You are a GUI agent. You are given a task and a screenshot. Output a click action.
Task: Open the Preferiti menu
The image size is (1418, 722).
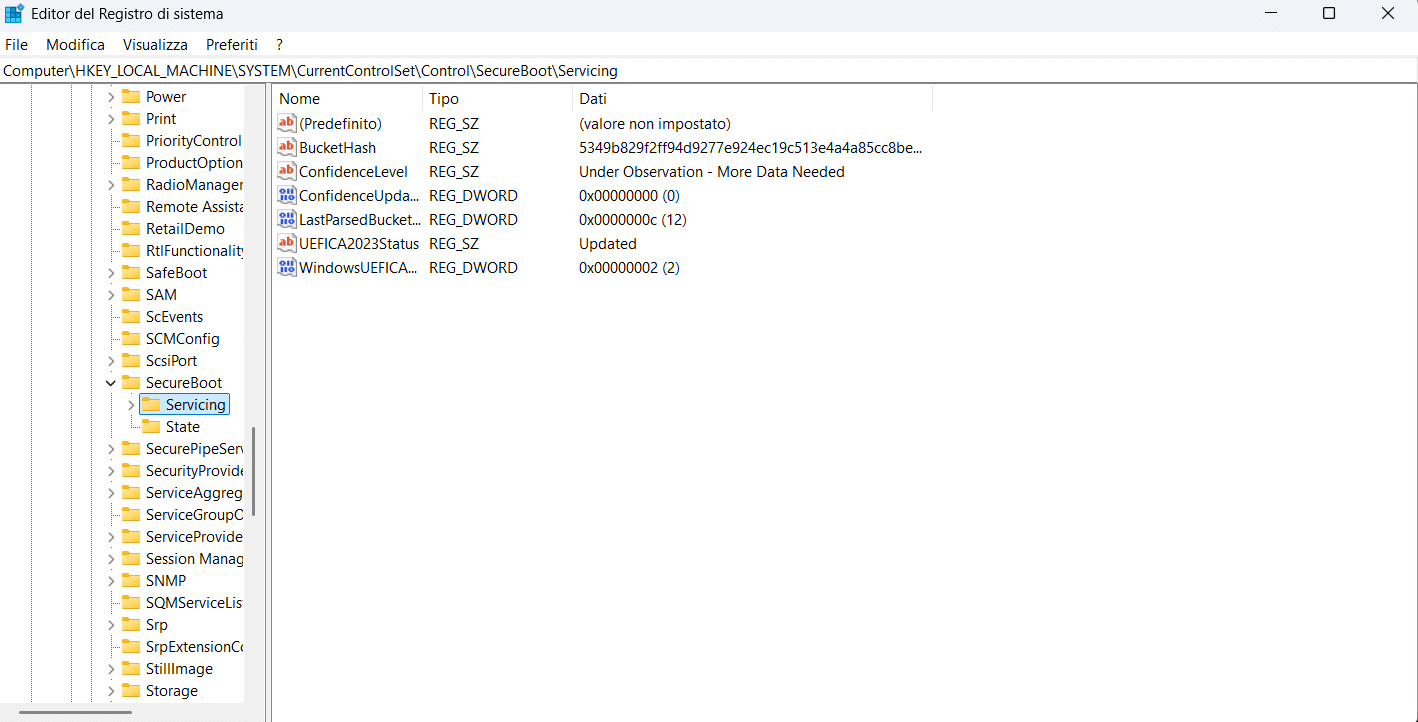[231, 45]
